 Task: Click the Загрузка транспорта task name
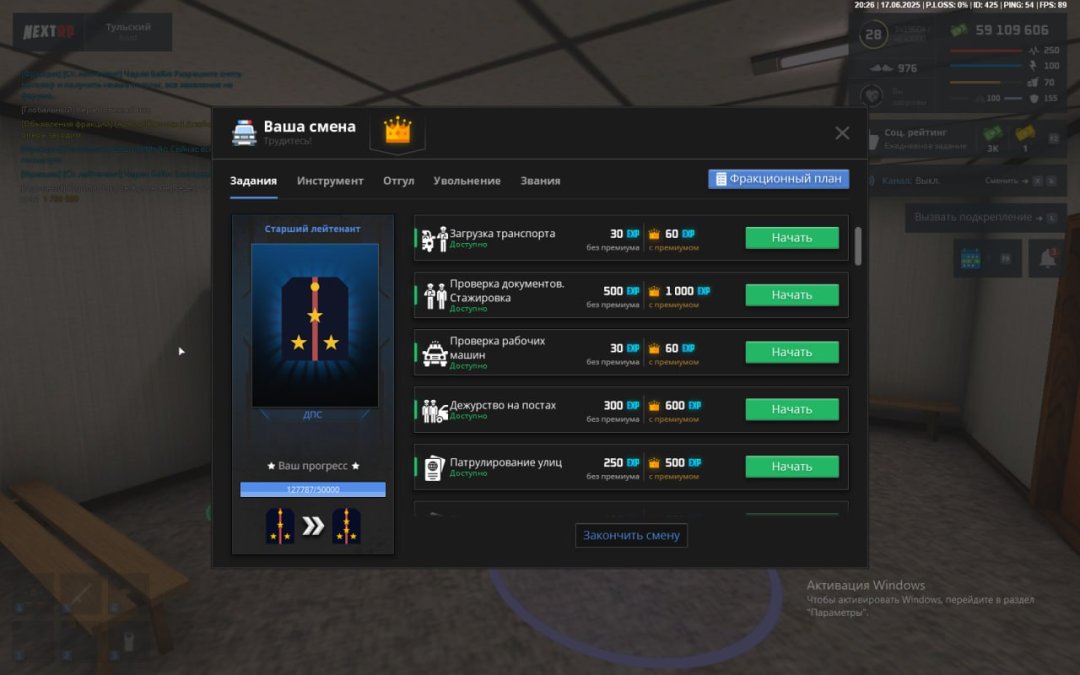502,233
